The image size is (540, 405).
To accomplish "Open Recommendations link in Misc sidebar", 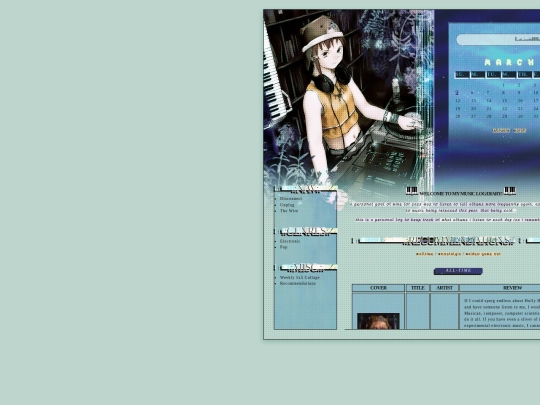I will pyautogui.click(x=298, y=283).
